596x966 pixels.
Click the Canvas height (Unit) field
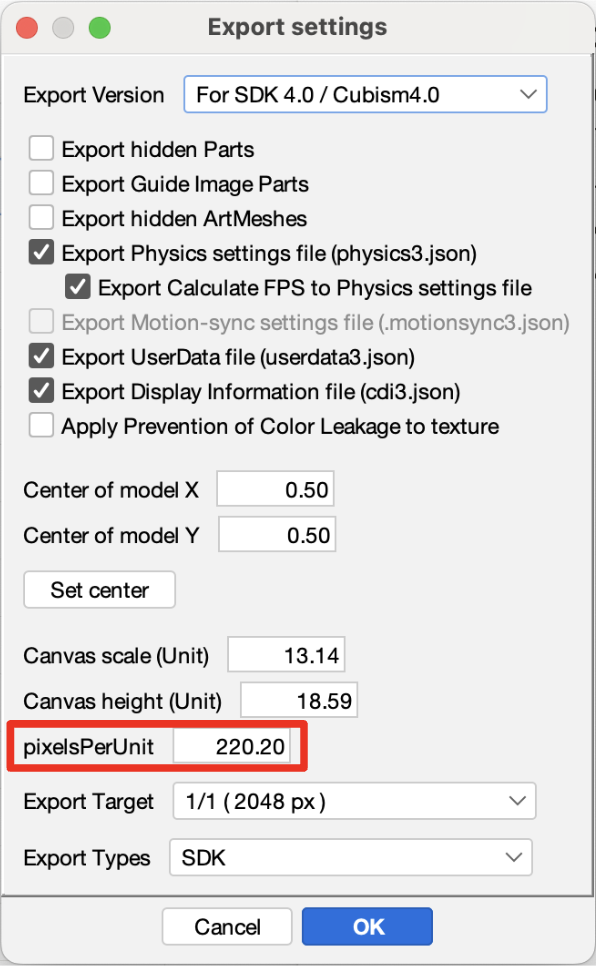[x=299, y=700]
